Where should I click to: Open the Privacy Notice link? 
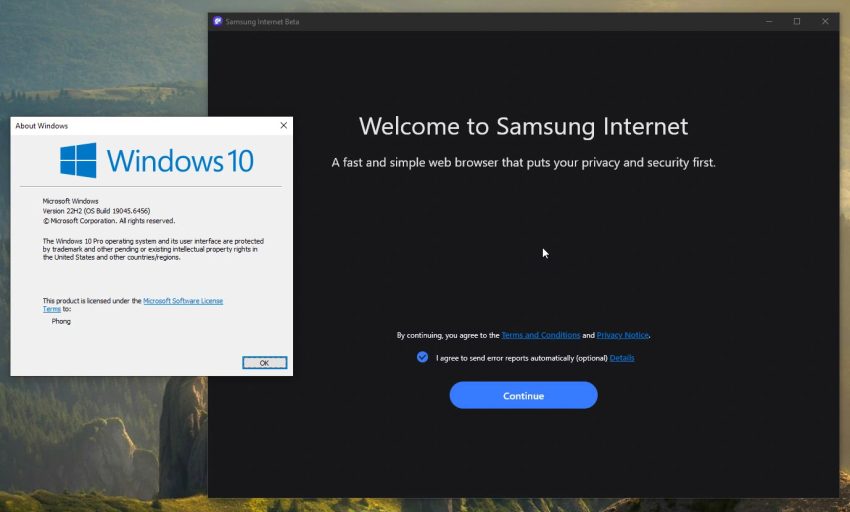(x=622, y=335)
